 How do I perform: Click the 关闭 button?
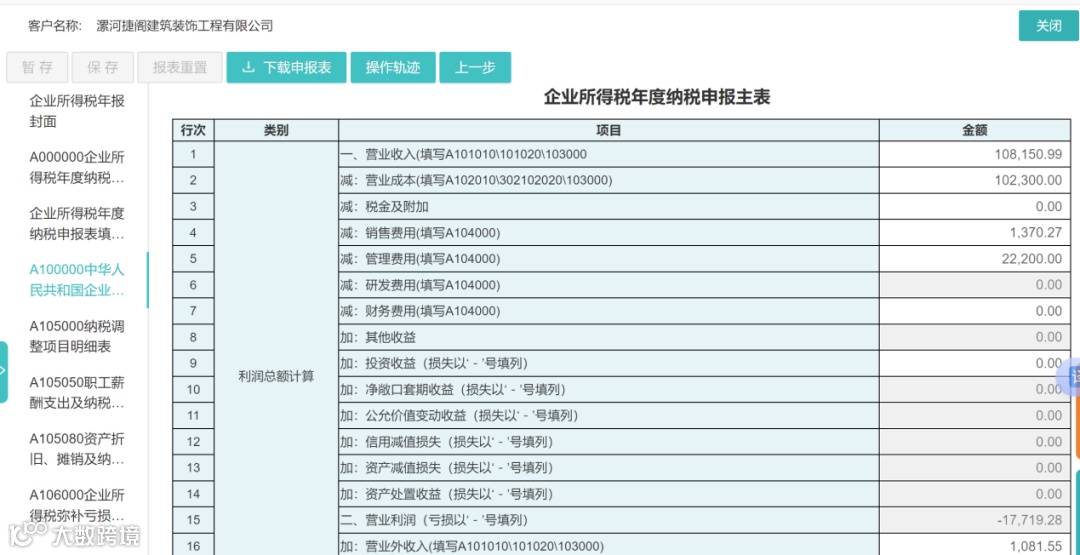[1048, 26]
